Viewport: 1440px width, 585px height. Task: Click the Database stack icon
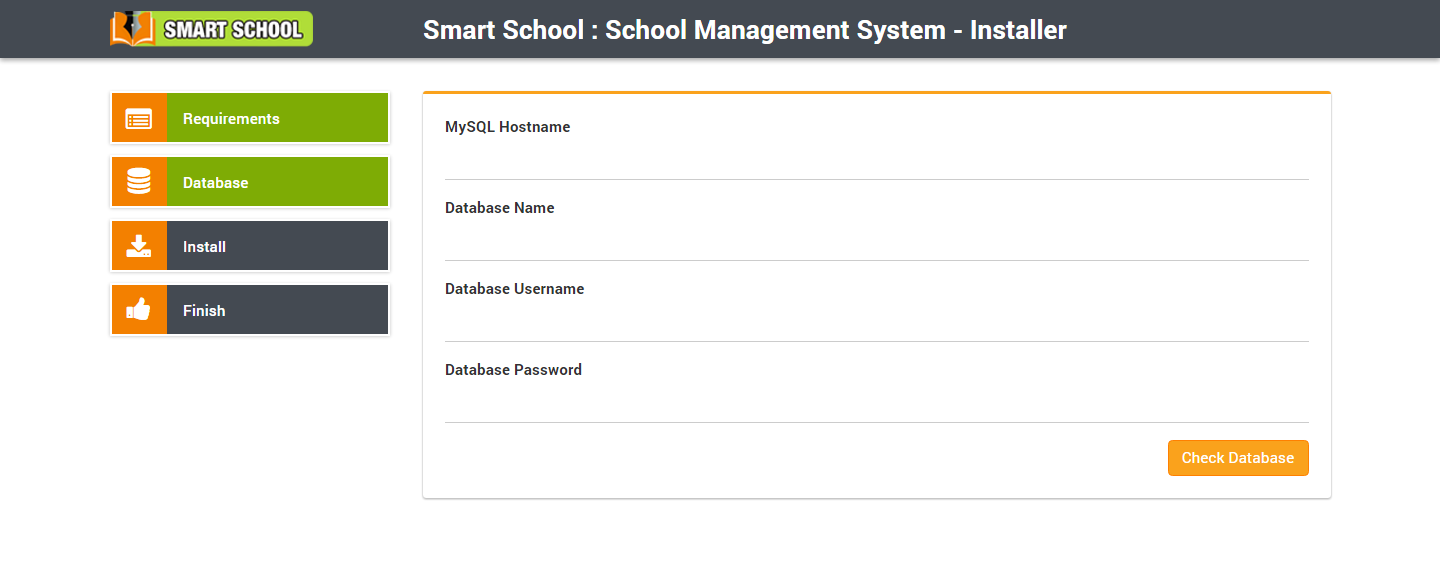pyautogui.click(x=139, y=182)
